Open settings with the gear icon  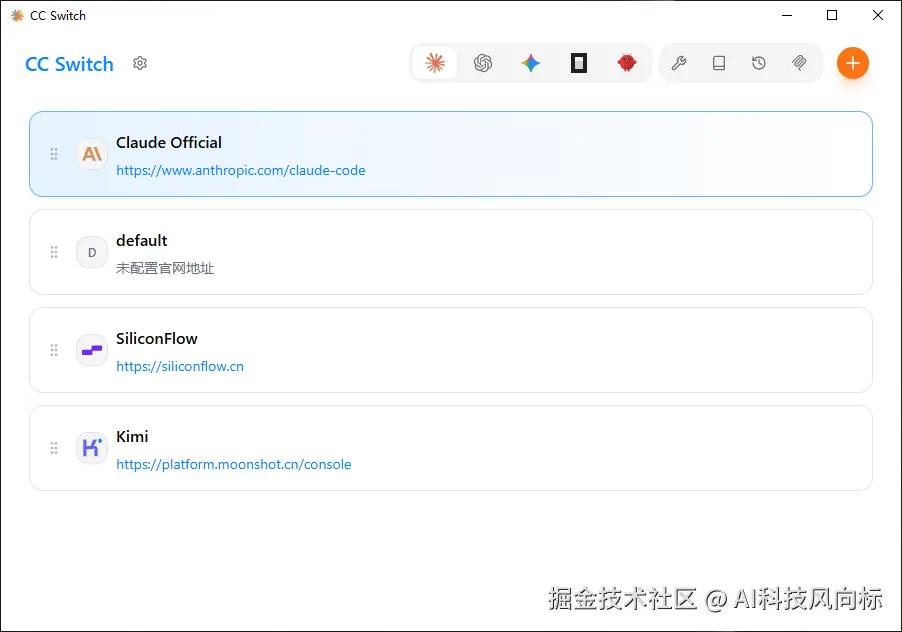click(x=140, y=63)
